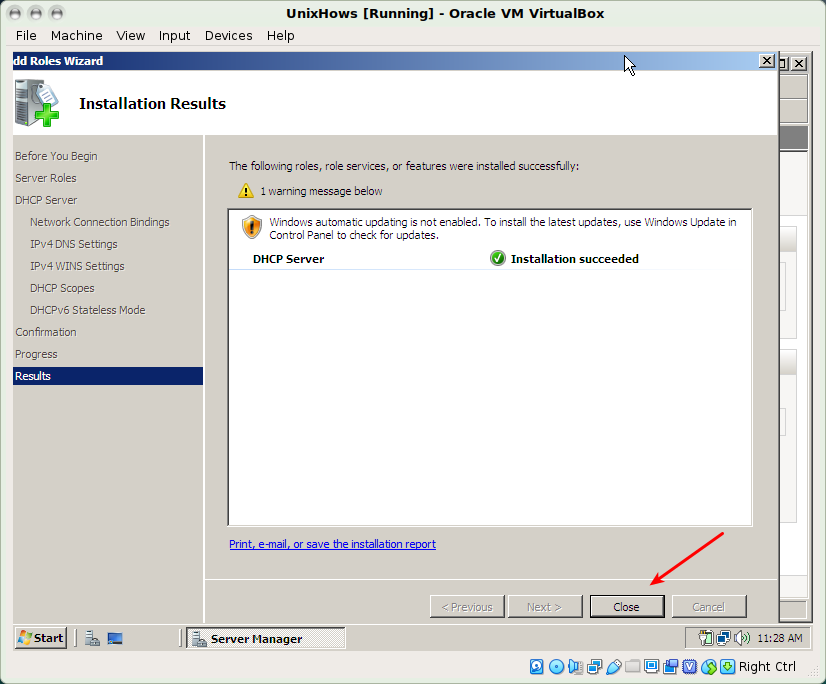Select the Progress step

tap(36, 354)
